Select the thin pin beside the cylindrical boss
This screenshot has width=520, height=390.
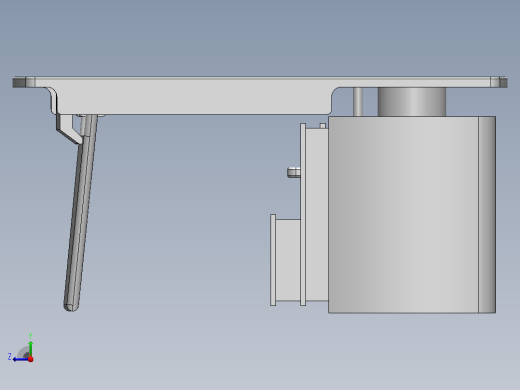point(358,102)
